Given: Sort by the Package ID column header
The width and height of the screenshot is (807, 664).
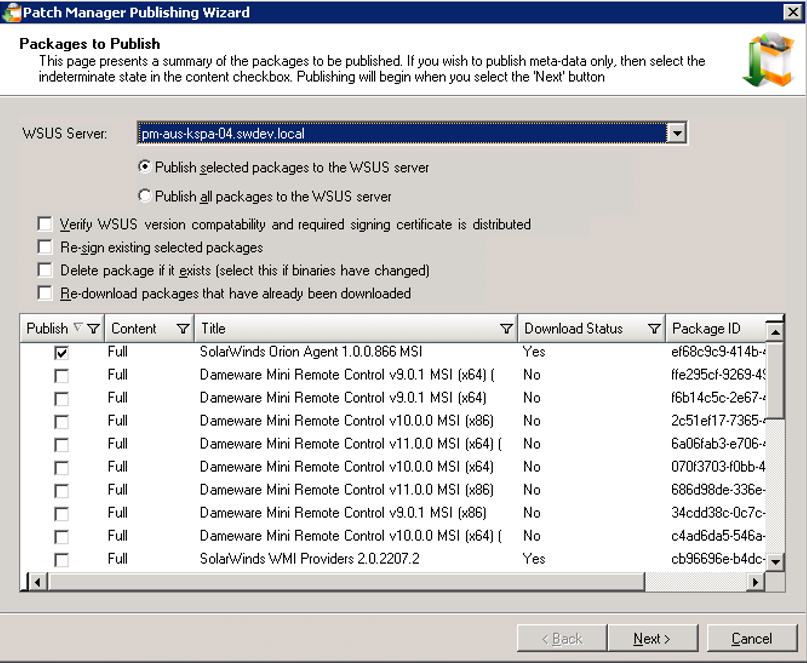Looking at the screenshot, I should (712, 329).
